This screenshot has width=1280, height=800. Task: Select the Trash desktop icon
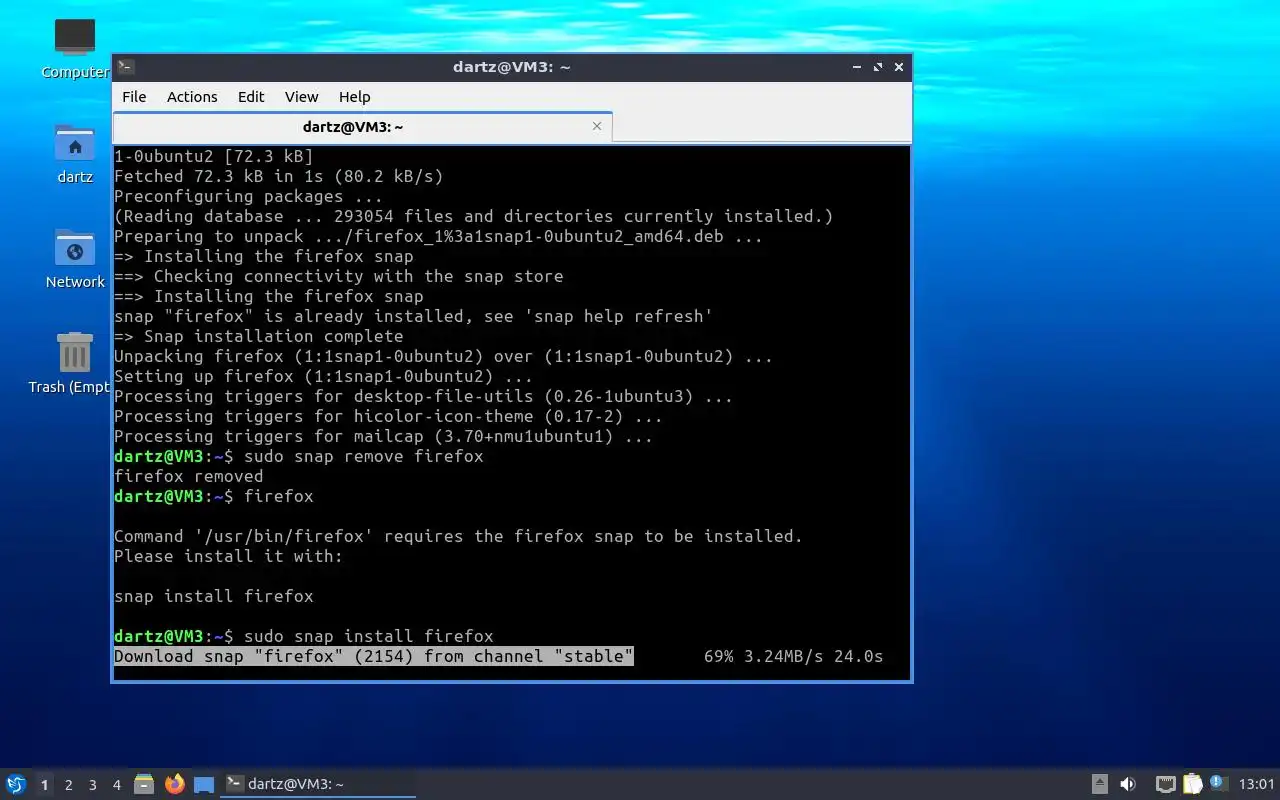(x=70, y=363)
